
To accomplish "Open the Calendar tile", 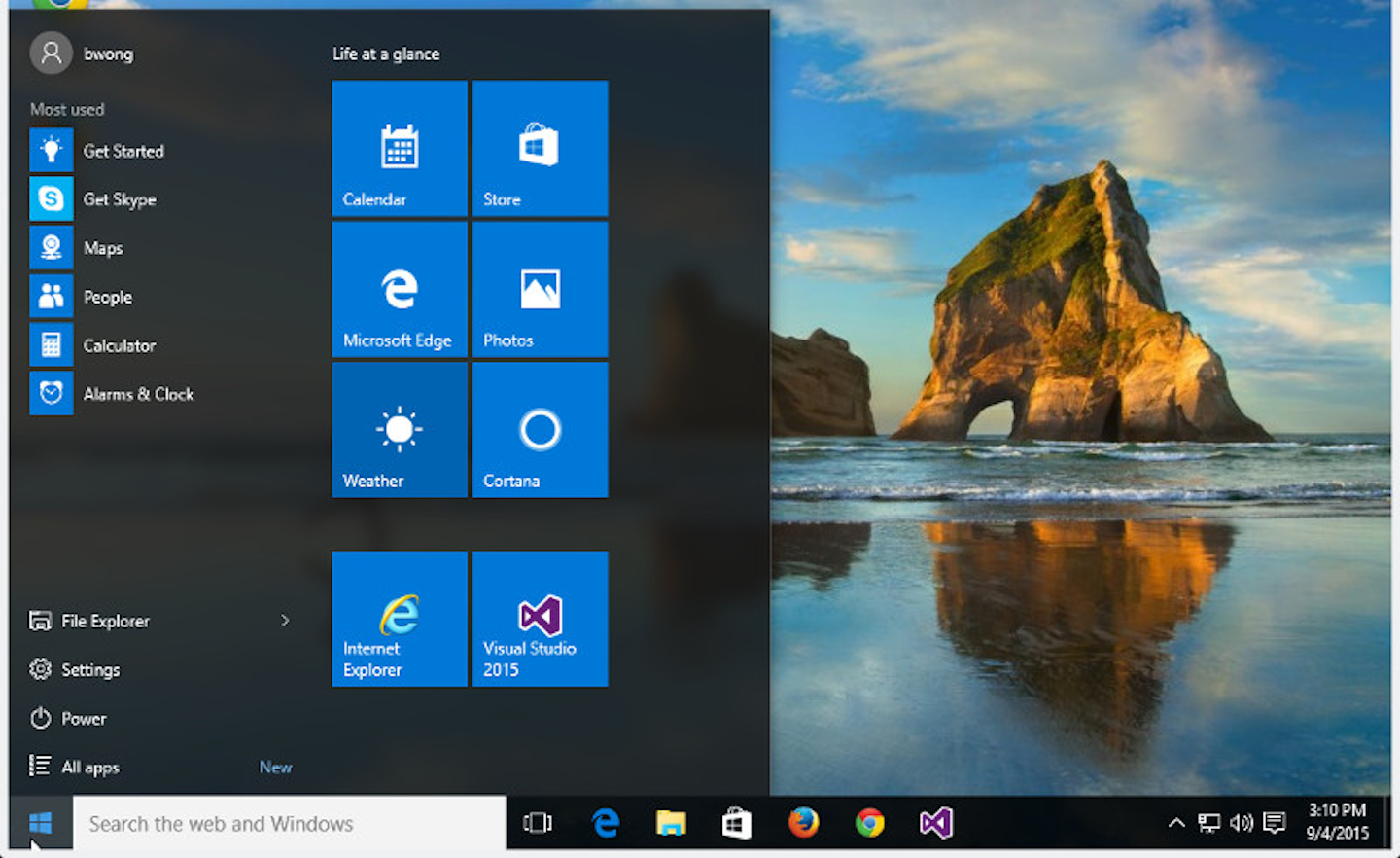I will 400,148.
